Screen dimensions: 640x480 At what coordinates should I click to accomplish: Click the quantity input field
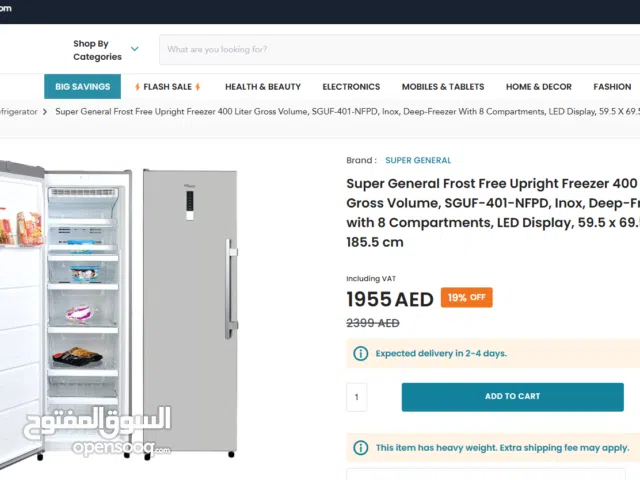(357, 397)
